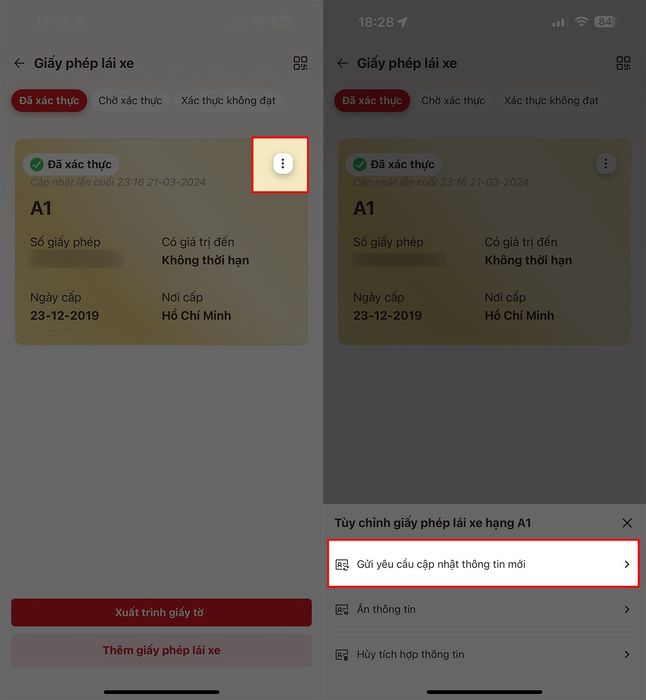646x700 pixels.
Task: Switch to Chờ xác thực tab on right
Action: point(453,100)
